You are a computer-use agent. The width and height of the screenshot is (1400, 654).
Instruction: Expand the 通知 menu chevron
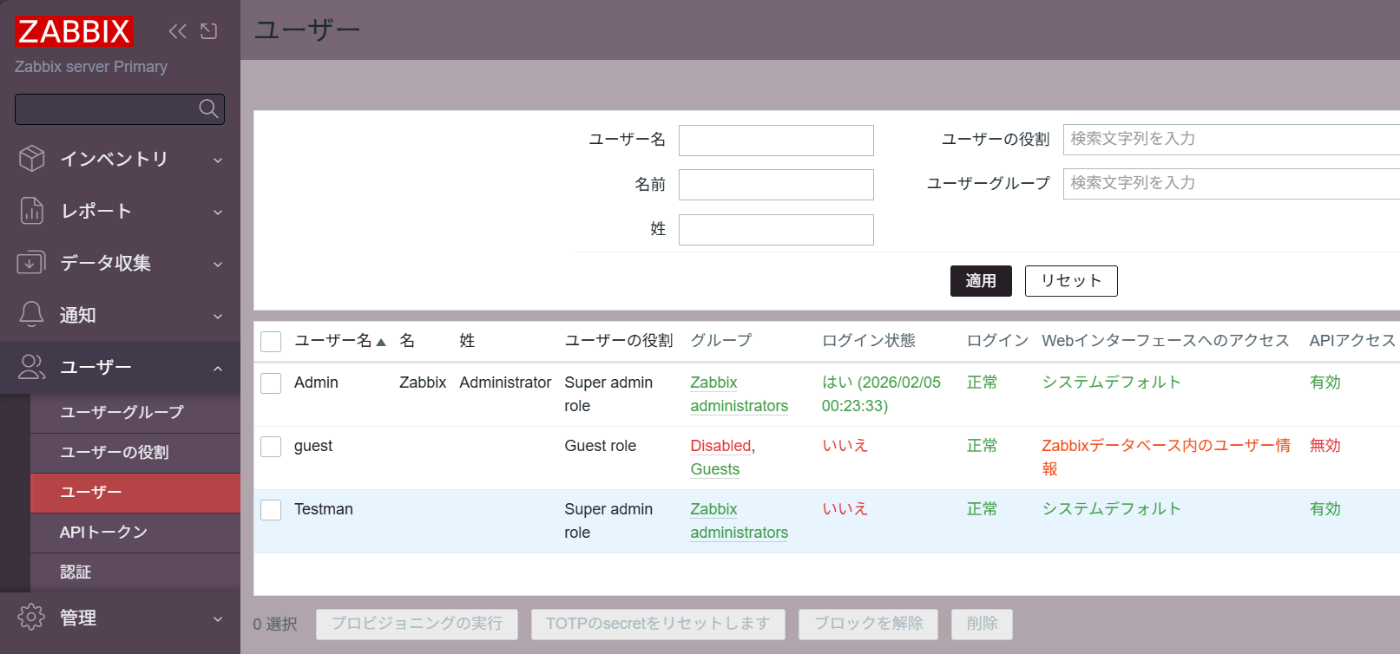point(218,316)
